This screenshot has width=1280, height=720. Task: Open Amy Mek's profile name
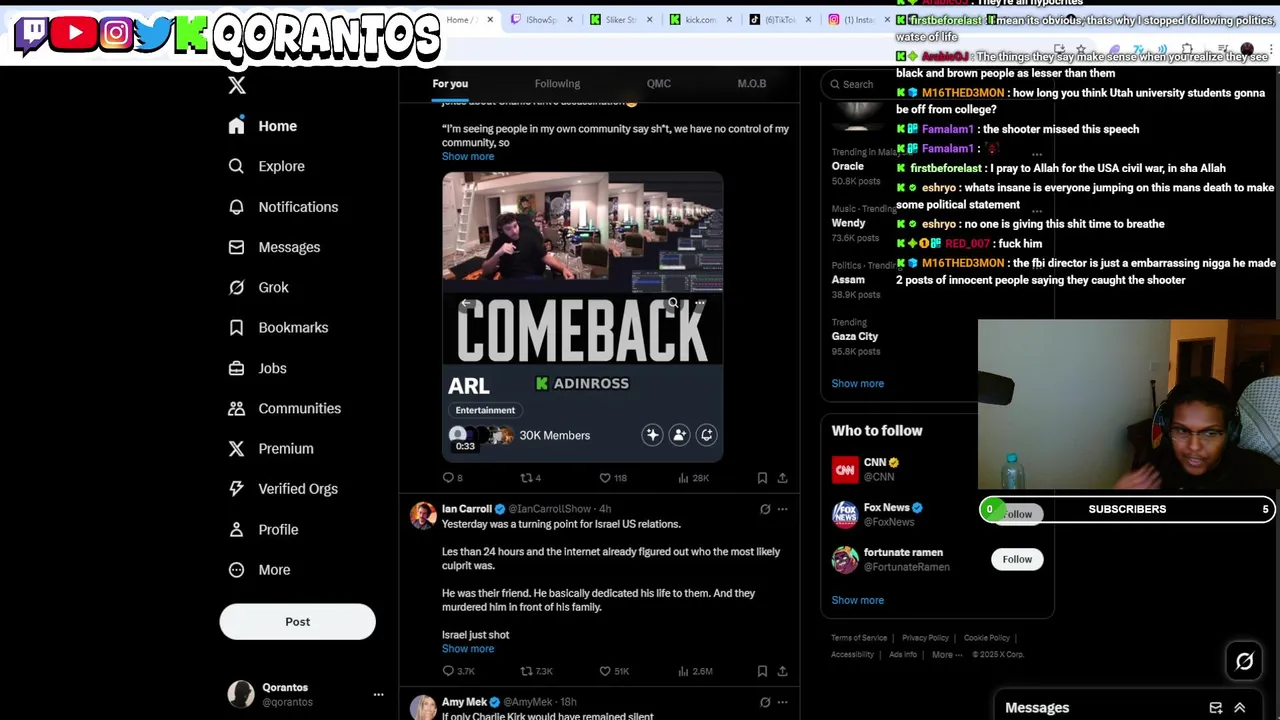pos(464,702)
